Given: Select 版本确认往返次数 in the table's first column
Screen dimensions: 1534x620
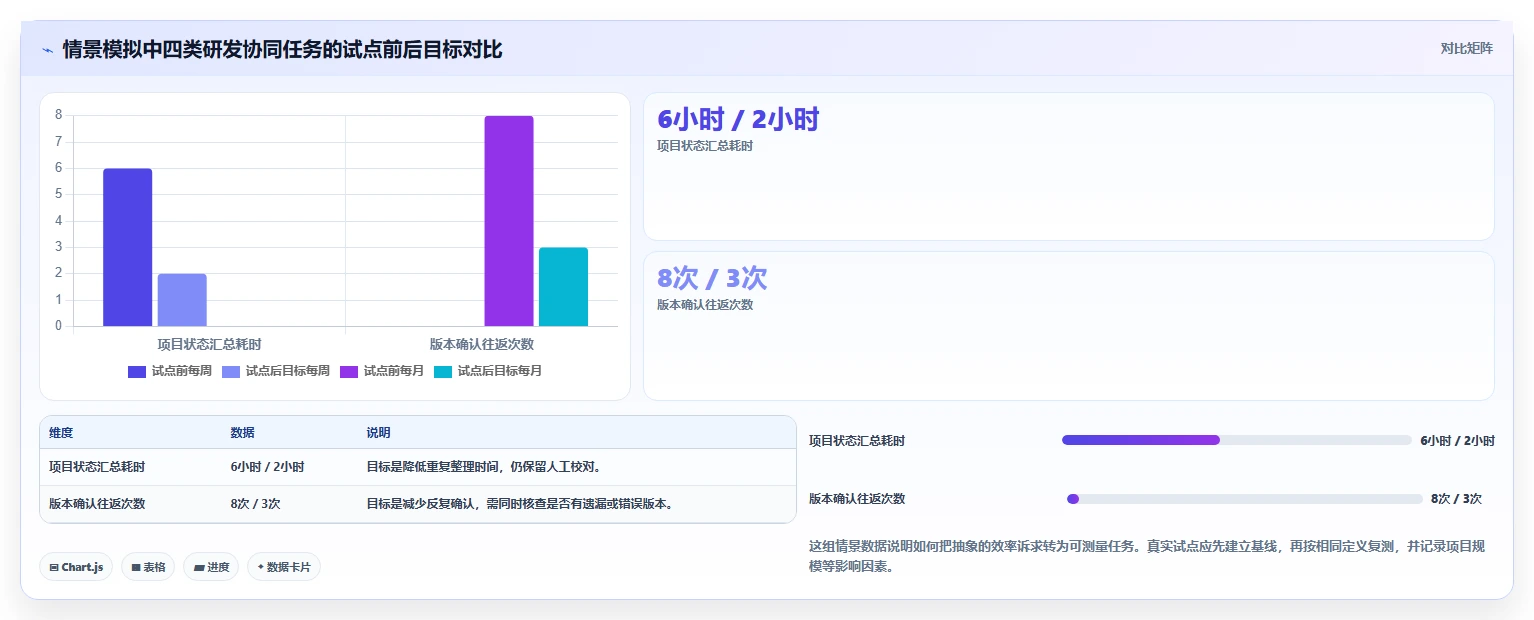Looking at the screenshot, I should coord(97,504).
